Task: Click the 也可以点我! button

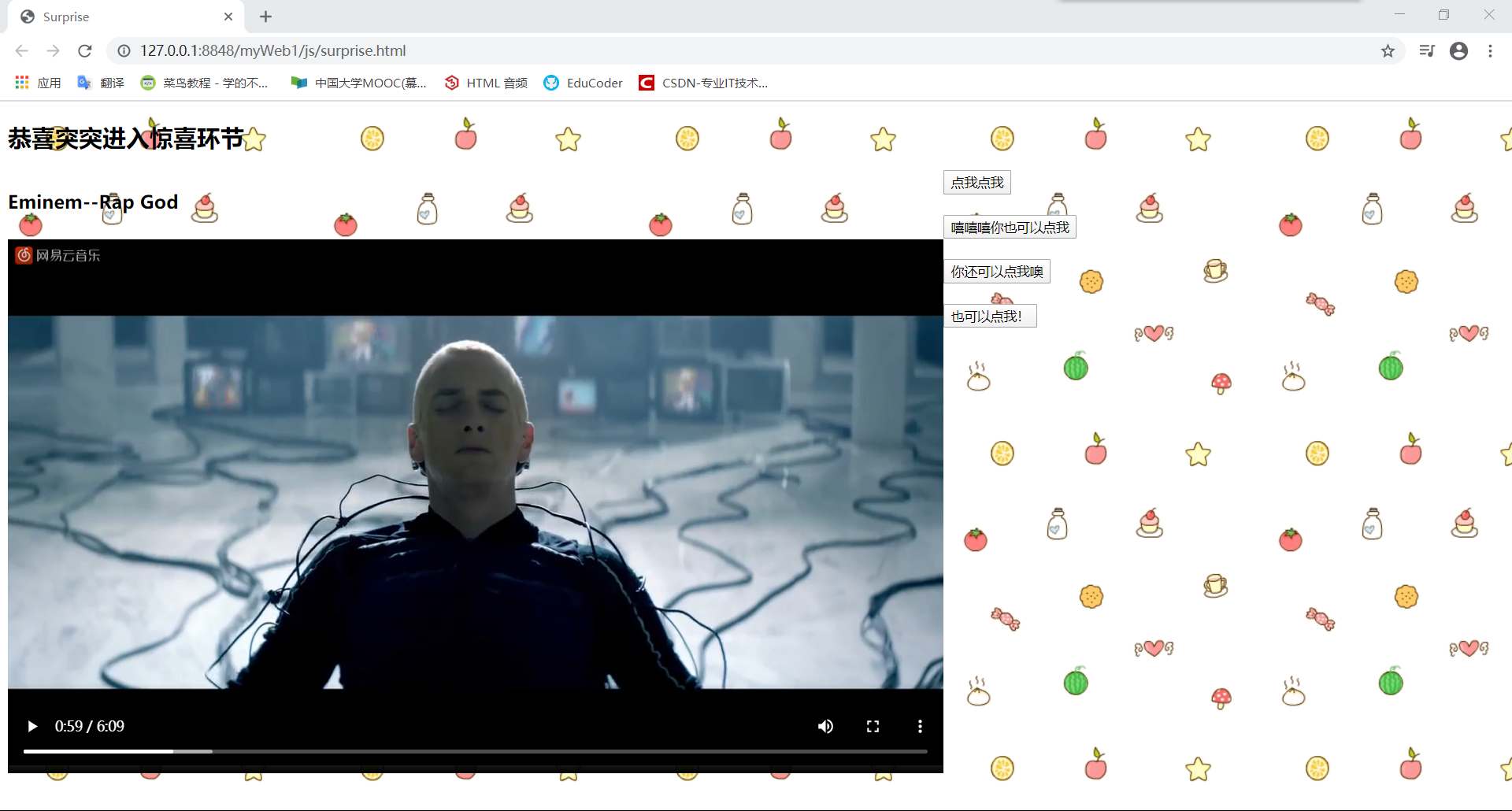Action: click(990, 317)
